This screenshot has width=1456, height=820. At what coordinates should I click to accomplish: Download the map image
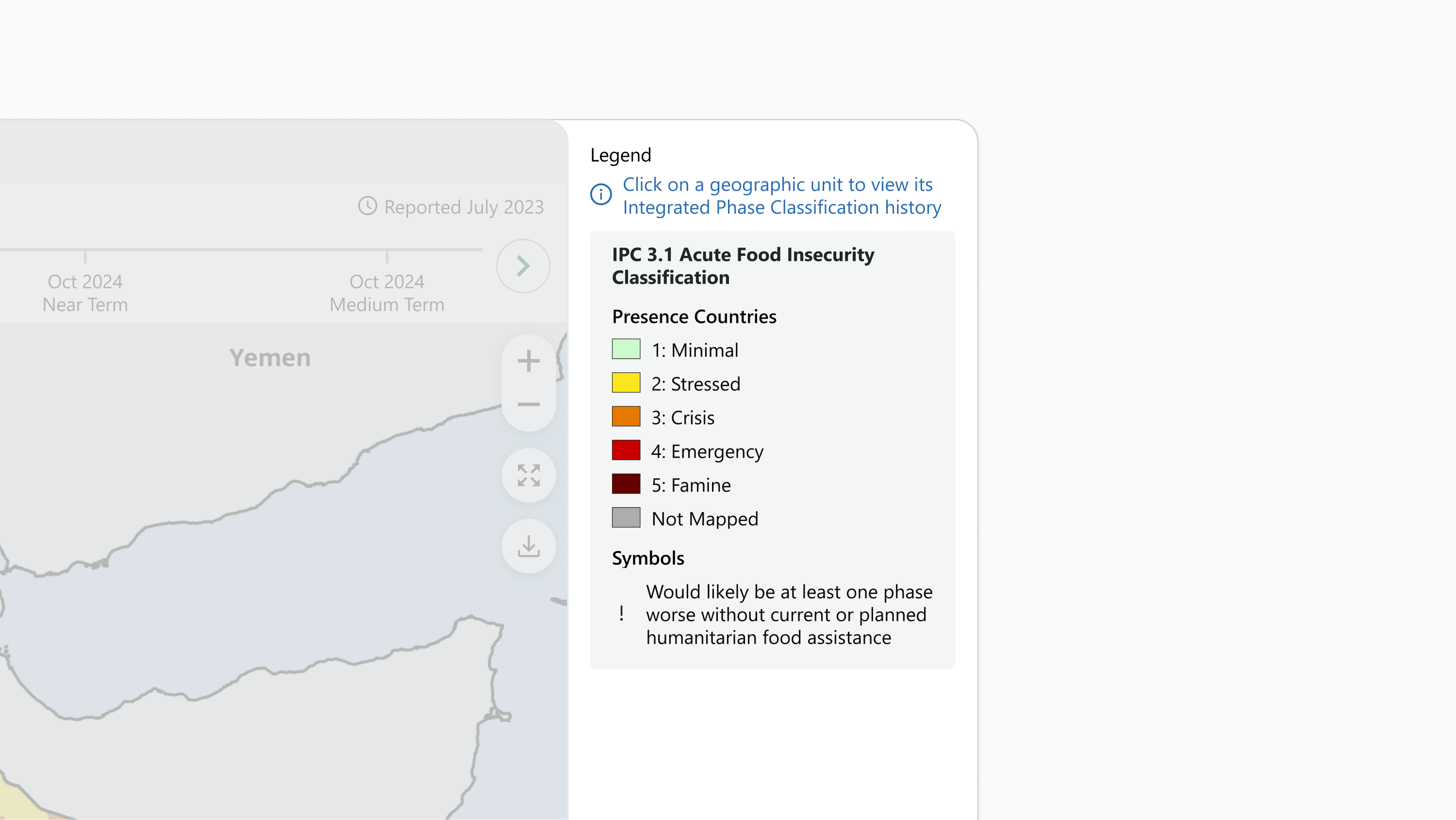point(529,546)
